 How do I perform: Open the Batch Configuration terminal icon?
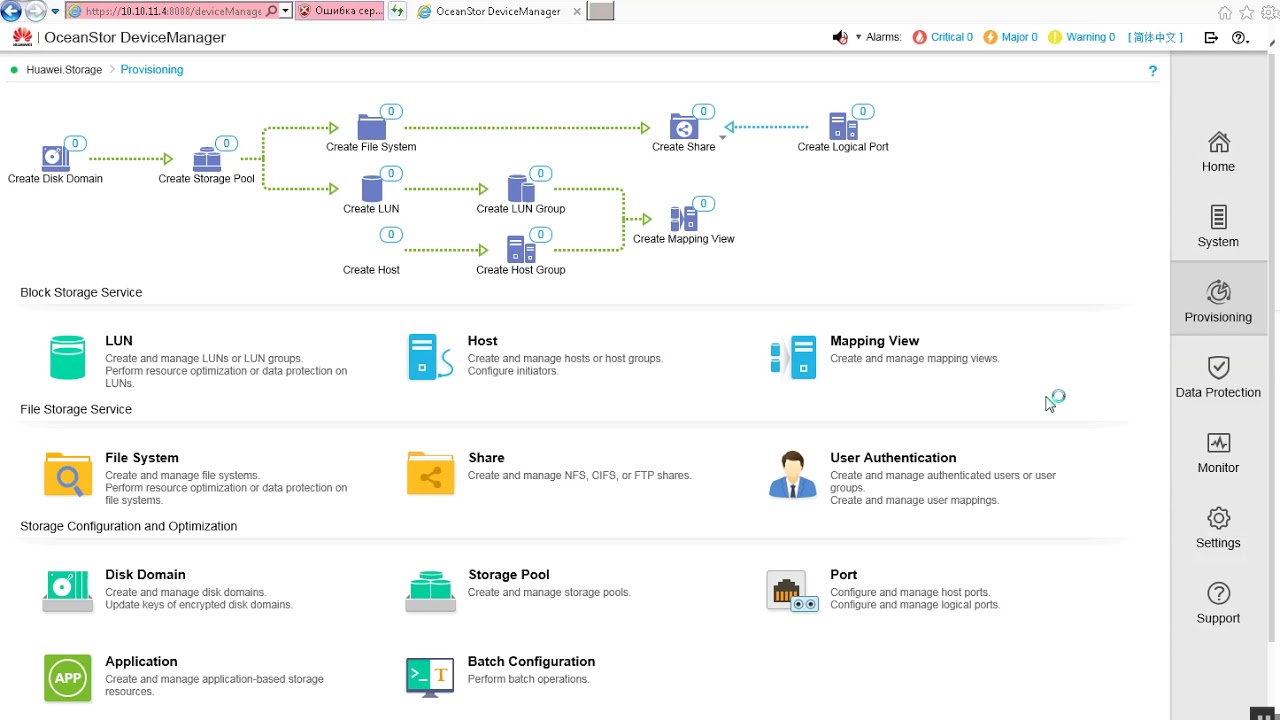pos(431,678)
